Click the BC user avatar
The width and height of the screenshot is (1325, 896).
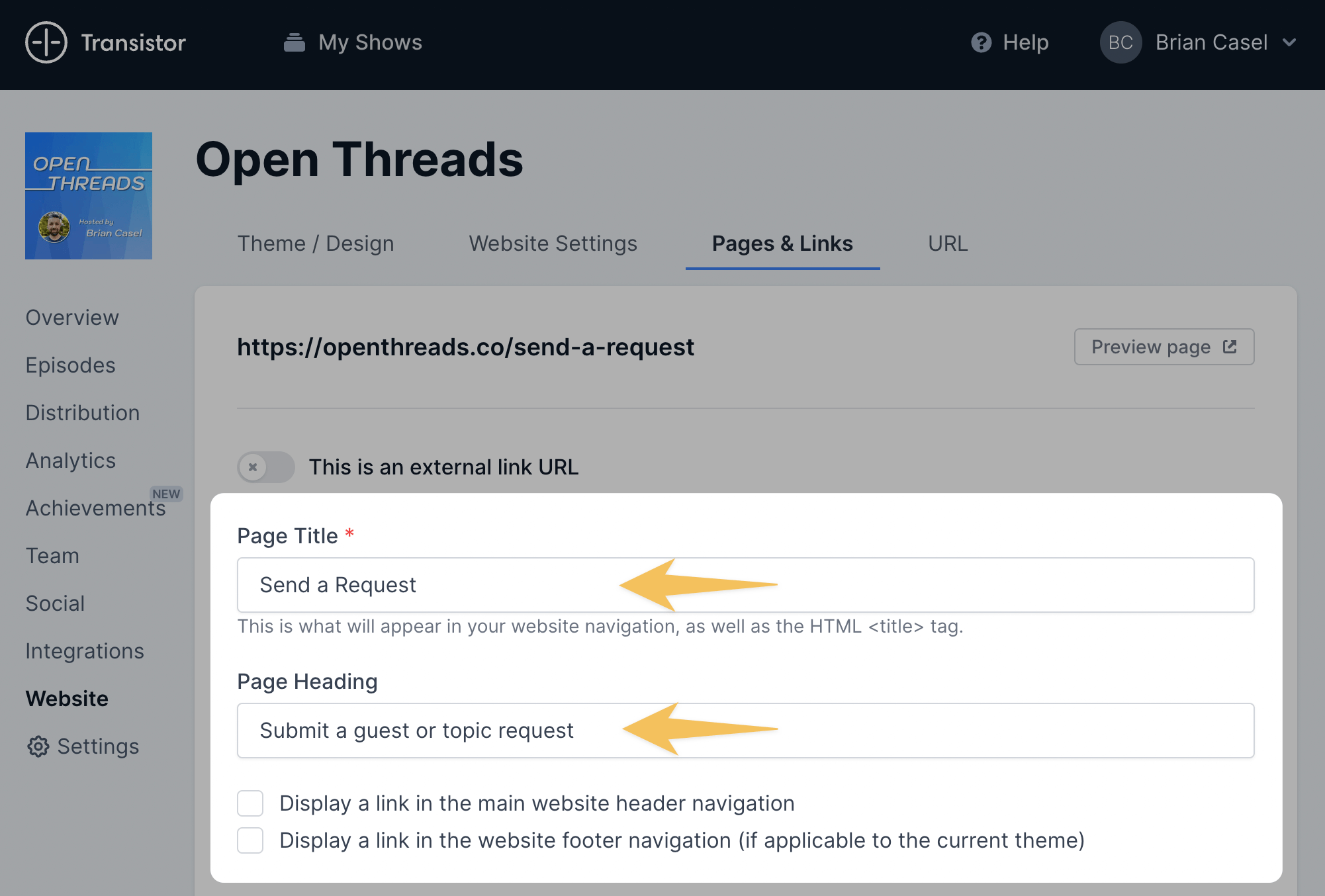pos(1120,42)
